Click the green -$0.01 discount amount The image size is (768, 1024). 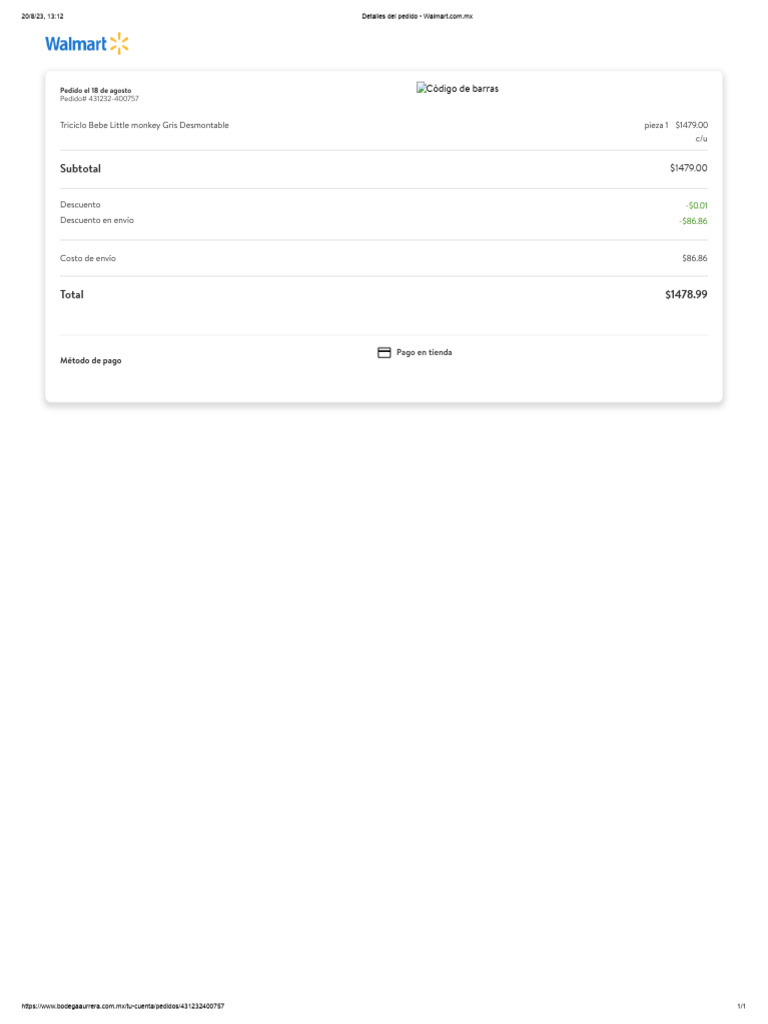696,205
